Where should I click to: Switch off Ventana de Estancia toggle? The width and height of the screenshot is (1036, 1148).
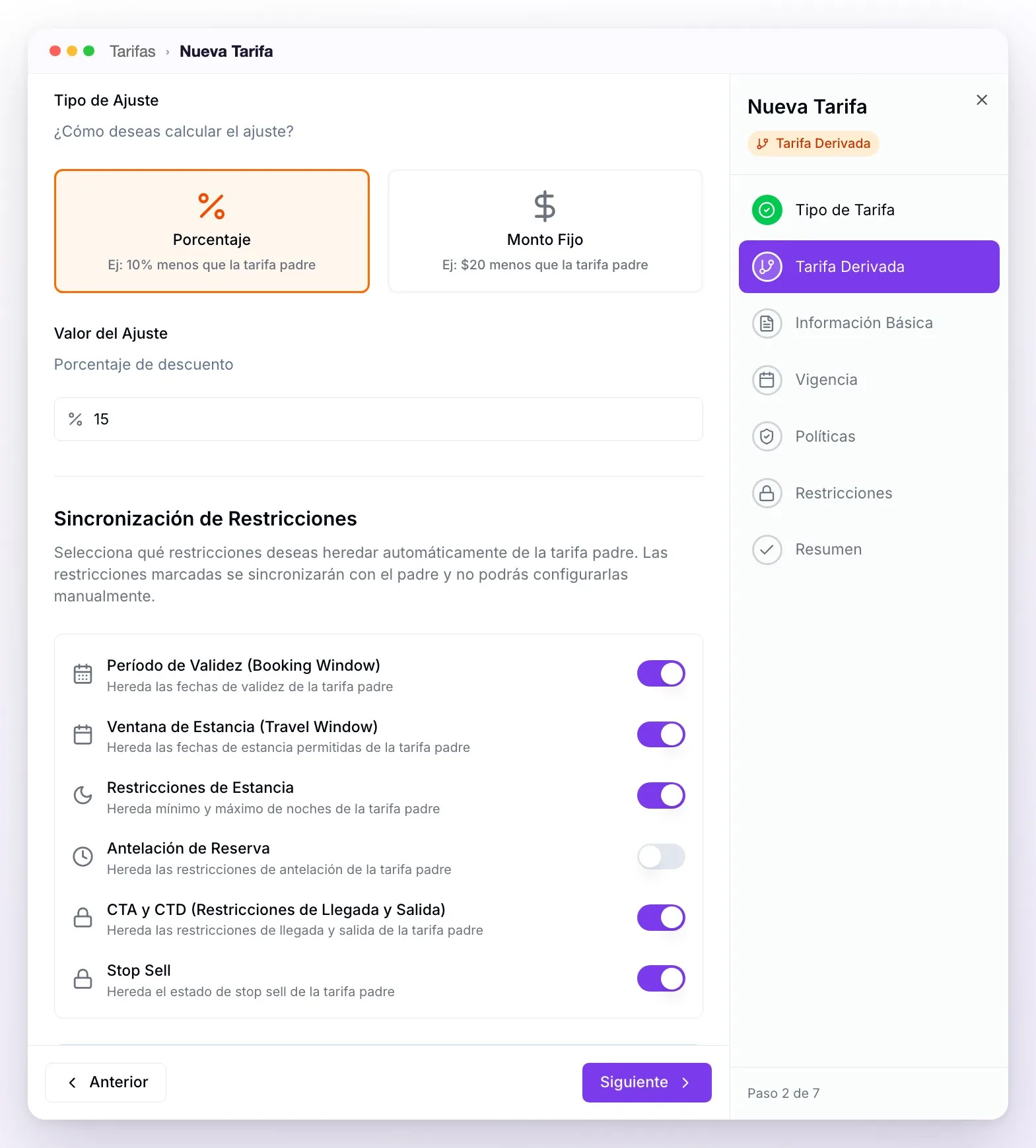tap(661, 734)
